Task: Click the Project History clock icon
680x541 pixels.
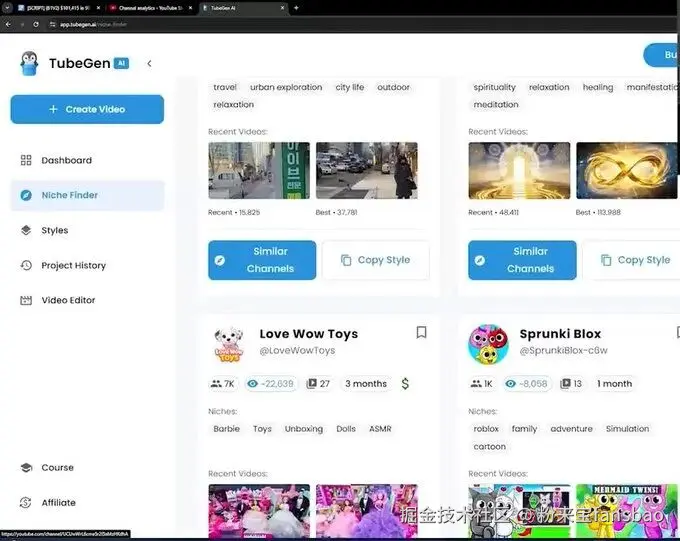Action: [x=26, y=265]
